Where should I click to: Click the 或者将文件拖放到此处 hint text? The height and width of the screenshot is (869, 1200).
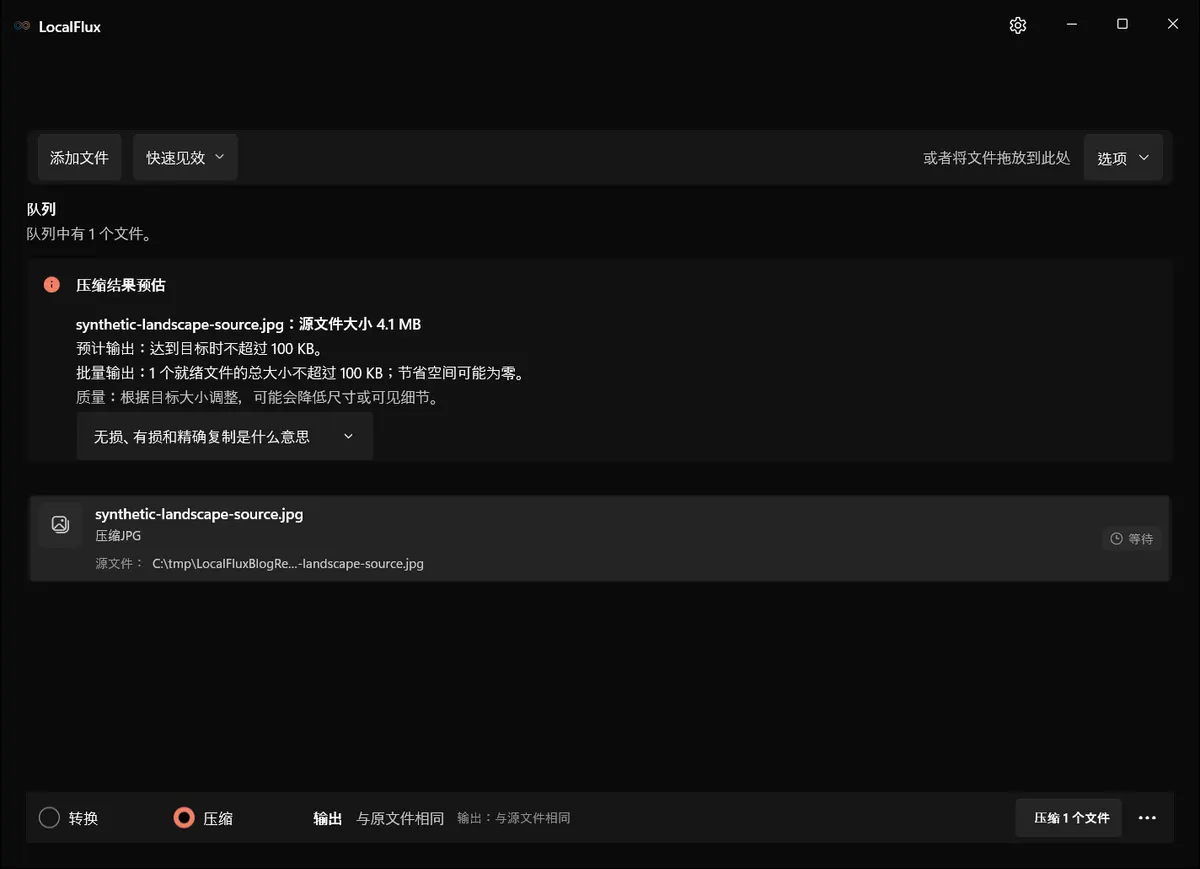997,158
